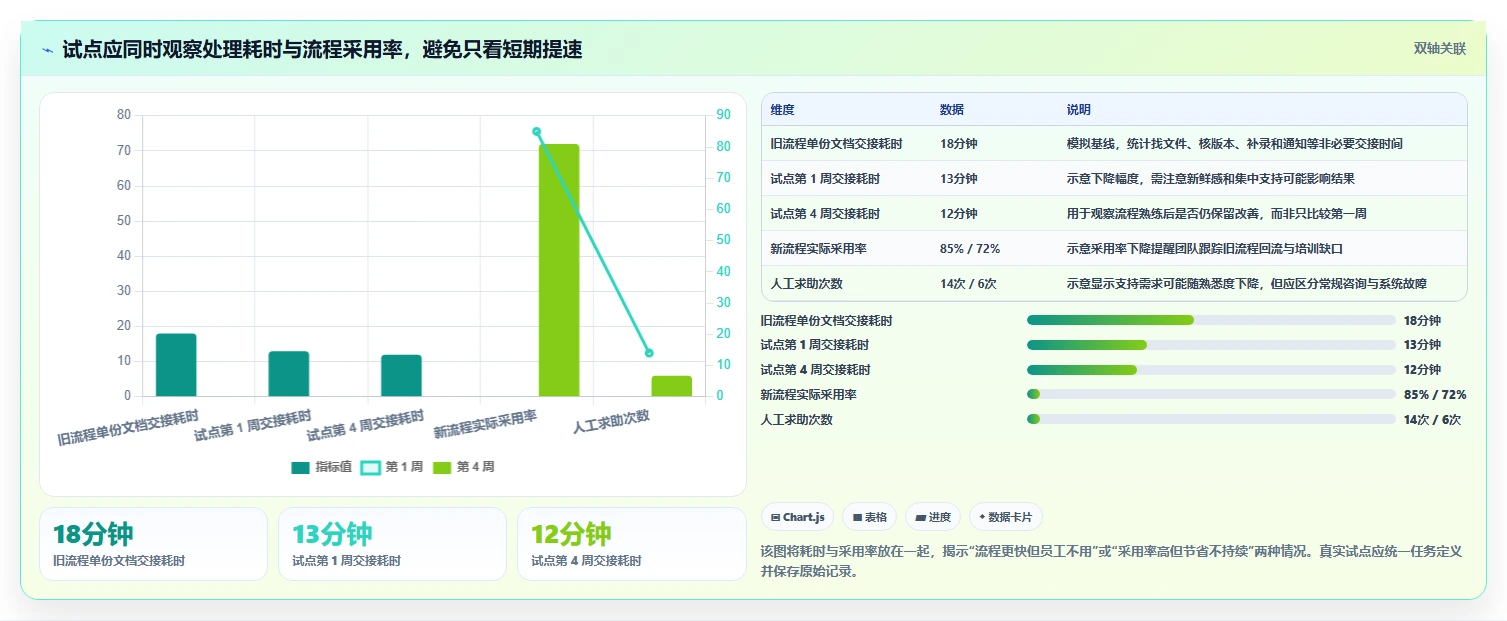Click the 85% / 72% table value

coord(970,249)
